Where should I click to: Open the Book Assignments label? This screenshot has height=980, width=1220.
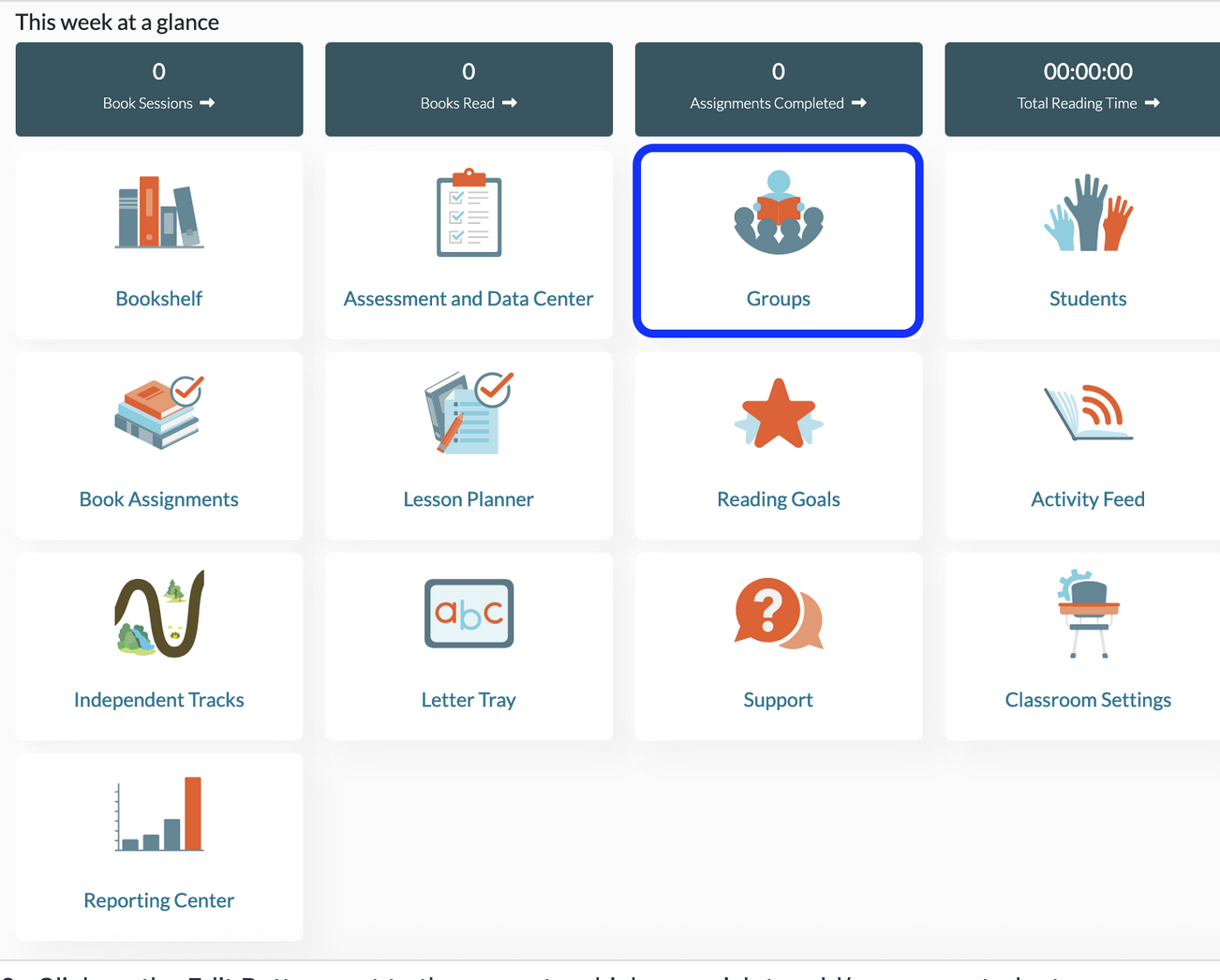159,499
